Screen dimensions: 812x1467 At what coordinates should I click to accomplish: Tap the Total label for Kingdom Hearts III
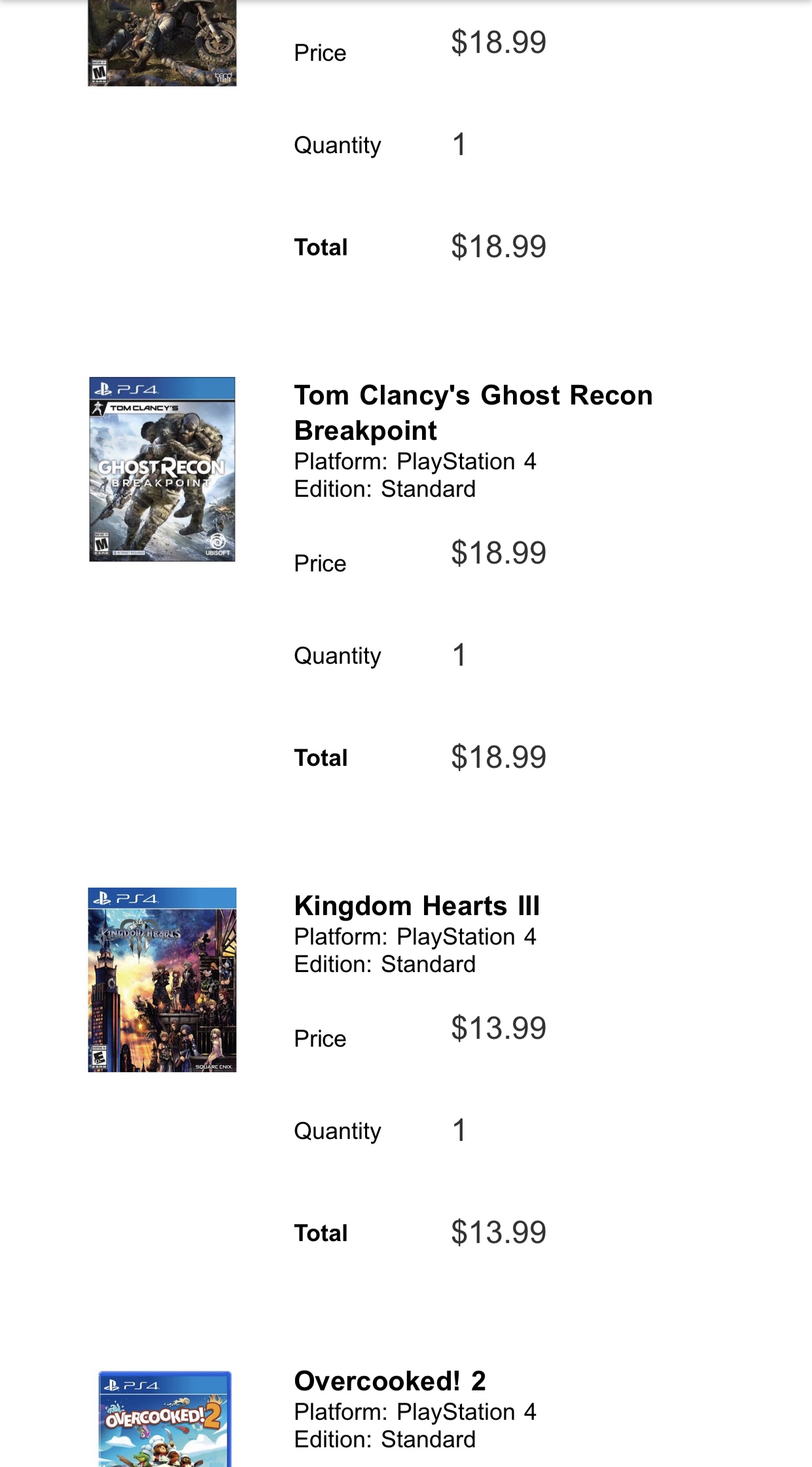[321, 1233]
